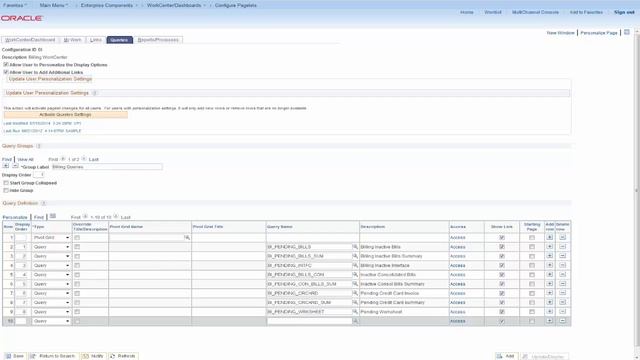This screenshot has width=640, height=360.
Task: Open lookup for BI_PENDING_BILLS query name
Action: coord(355,247)
